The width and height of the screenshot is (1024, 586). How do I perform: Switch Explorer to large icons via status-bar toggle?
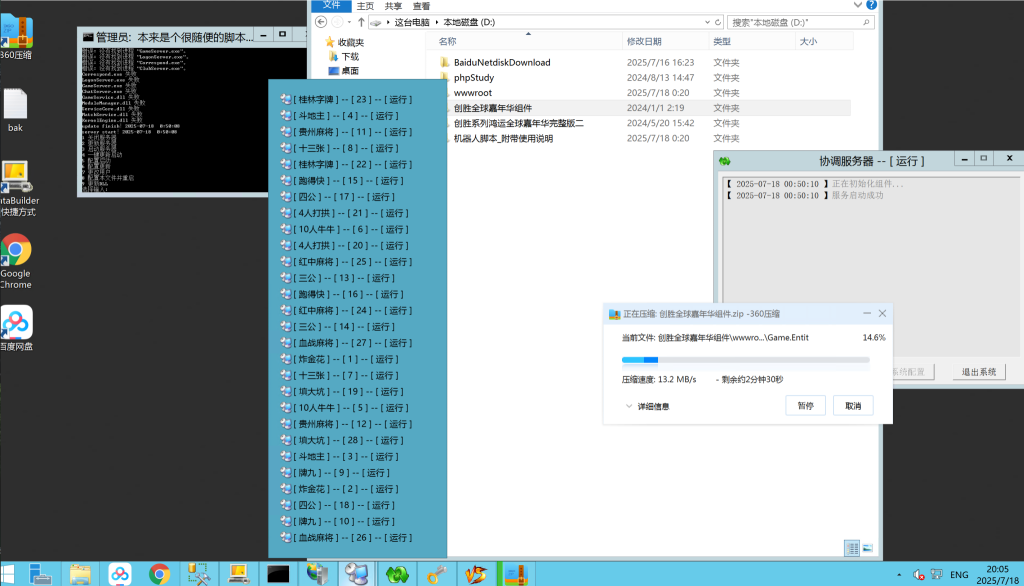[x=868, y=548]
